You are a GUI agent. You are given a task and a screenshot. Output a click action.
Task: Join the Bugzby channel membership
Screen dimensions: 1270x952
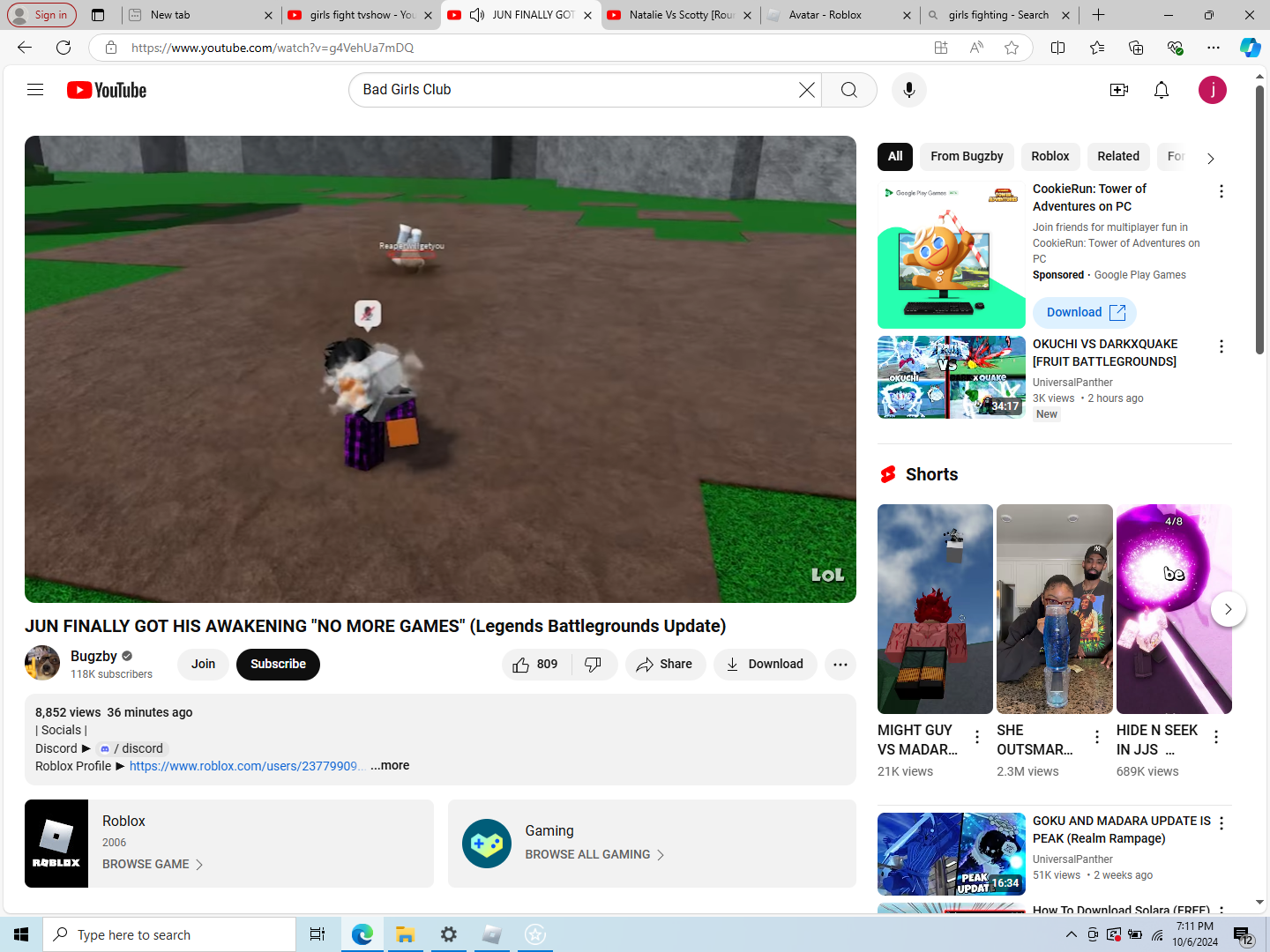click(x=203, y=665)
